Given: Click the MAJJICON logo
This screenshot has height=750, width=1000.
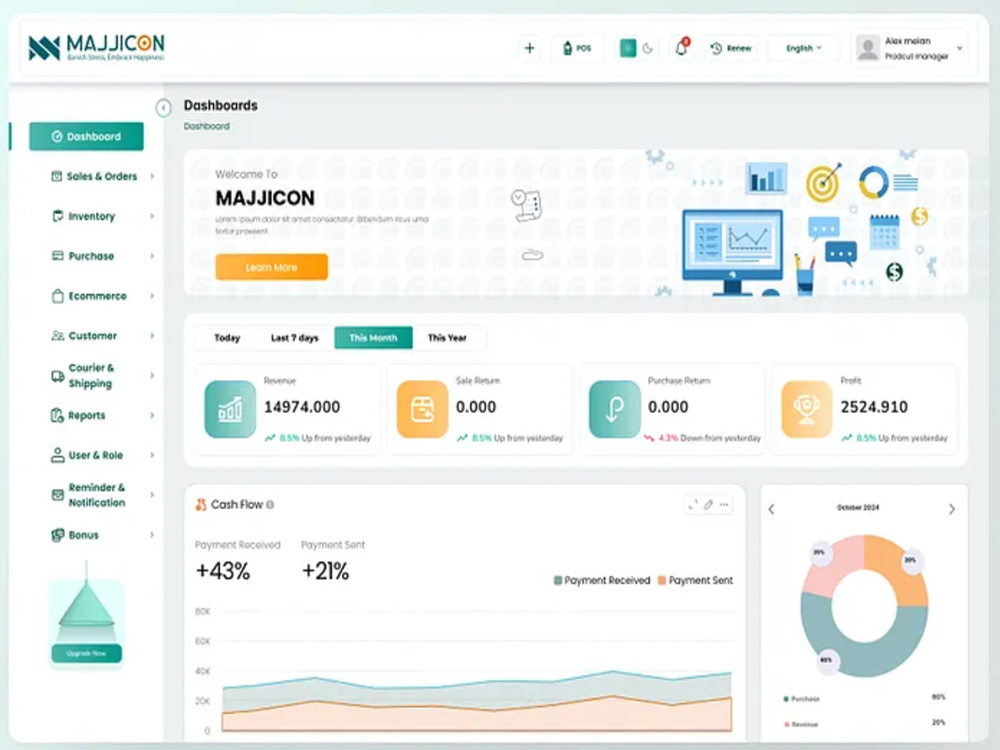Looking at the screenshot, I should pos(97,47).
